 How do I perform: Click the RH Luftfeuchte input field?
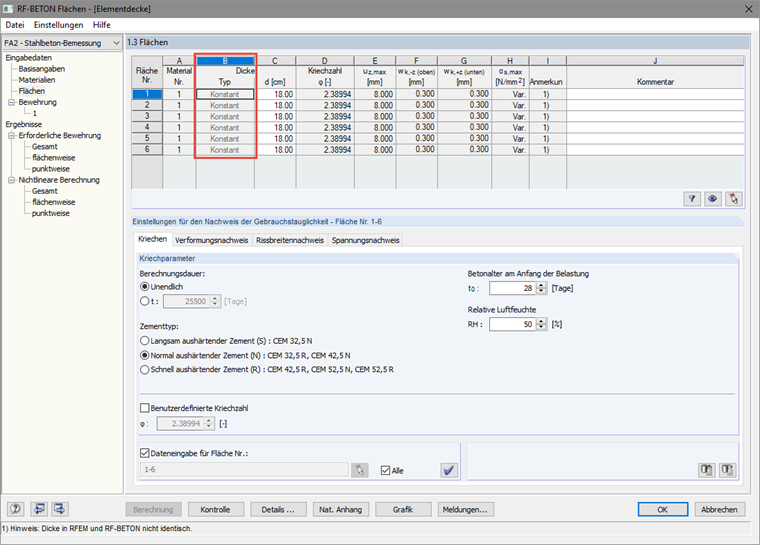(513, 324)
